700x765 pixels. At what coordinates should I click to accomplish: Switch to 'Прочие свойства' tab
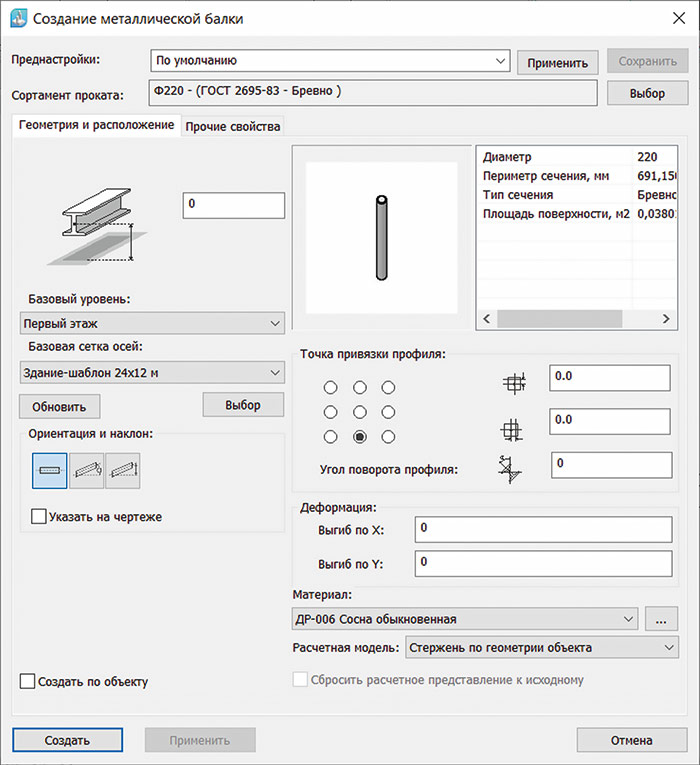[x=233, y=126]
